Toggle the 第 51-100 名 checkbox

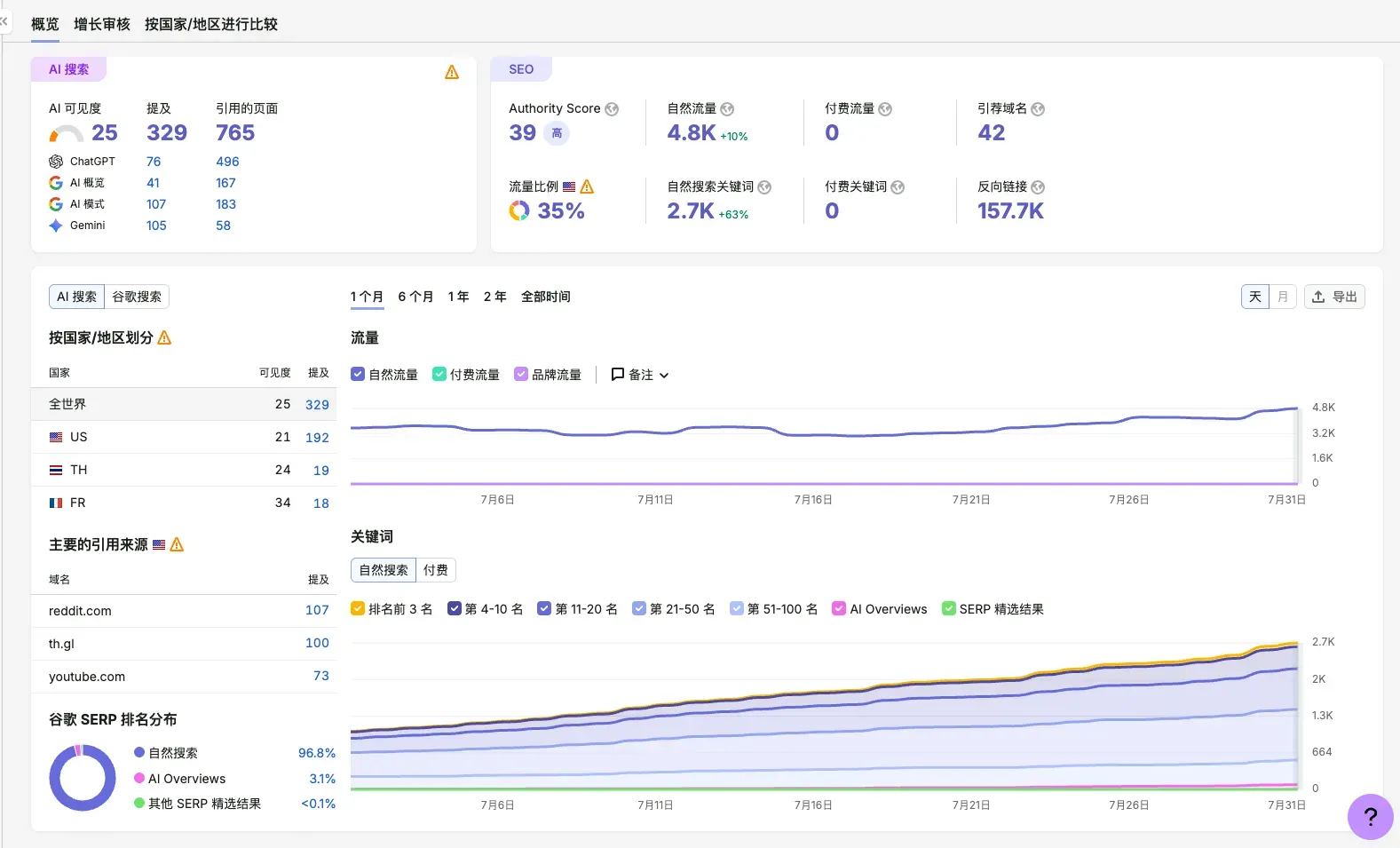tap(737, 608)
